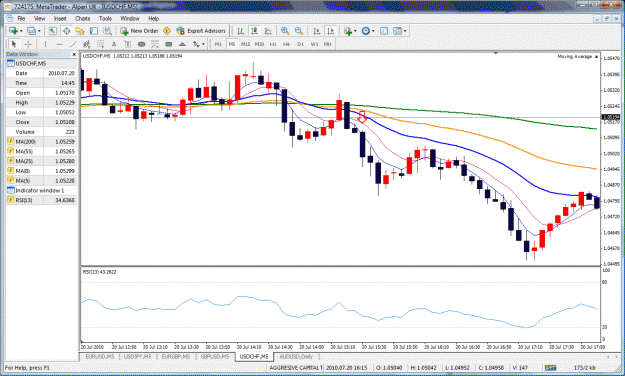This screenshot has width=625, height=376.
Task: Launch the MetaEditor icon
Action: tap(167, 31)
